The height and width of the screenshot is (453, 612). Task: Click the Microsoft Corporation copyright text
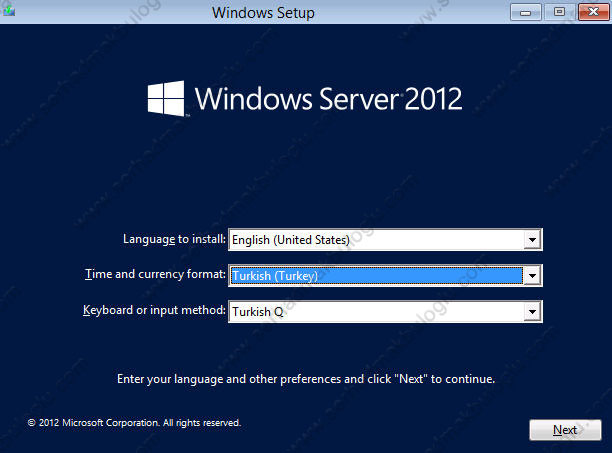[134, 423]
